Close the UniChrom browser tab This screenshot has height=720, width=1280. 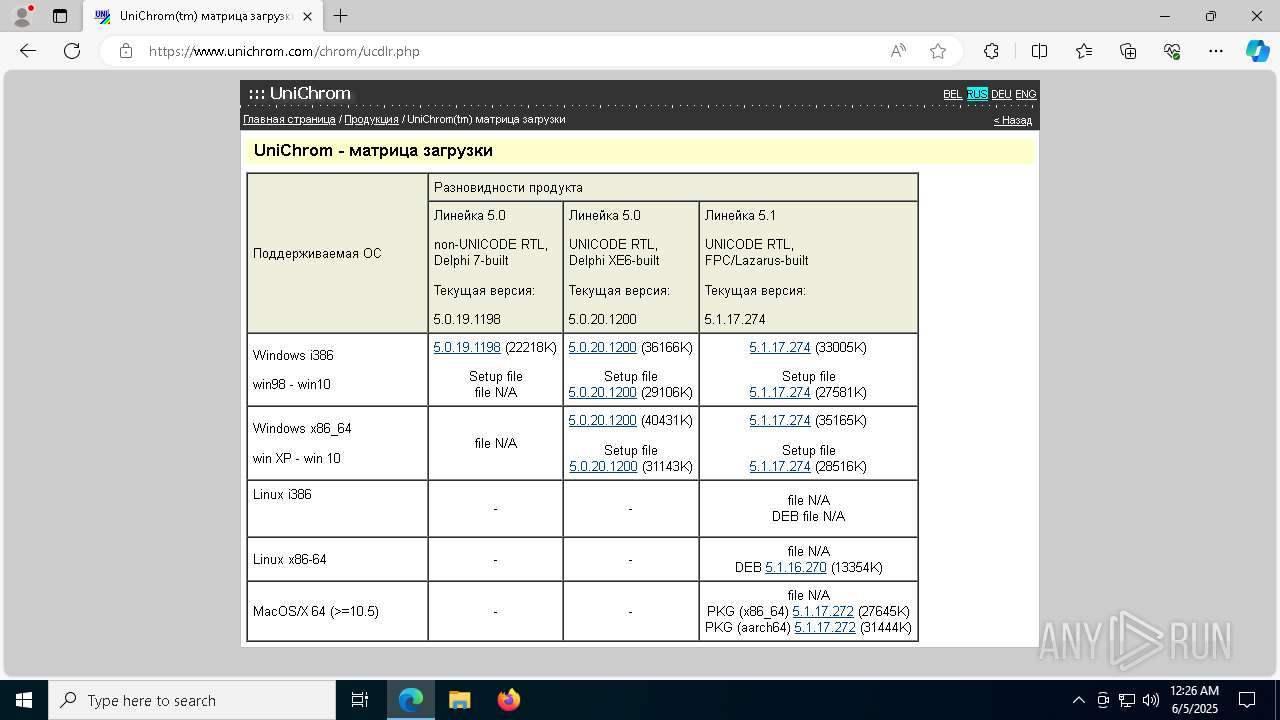pos(307,16)
